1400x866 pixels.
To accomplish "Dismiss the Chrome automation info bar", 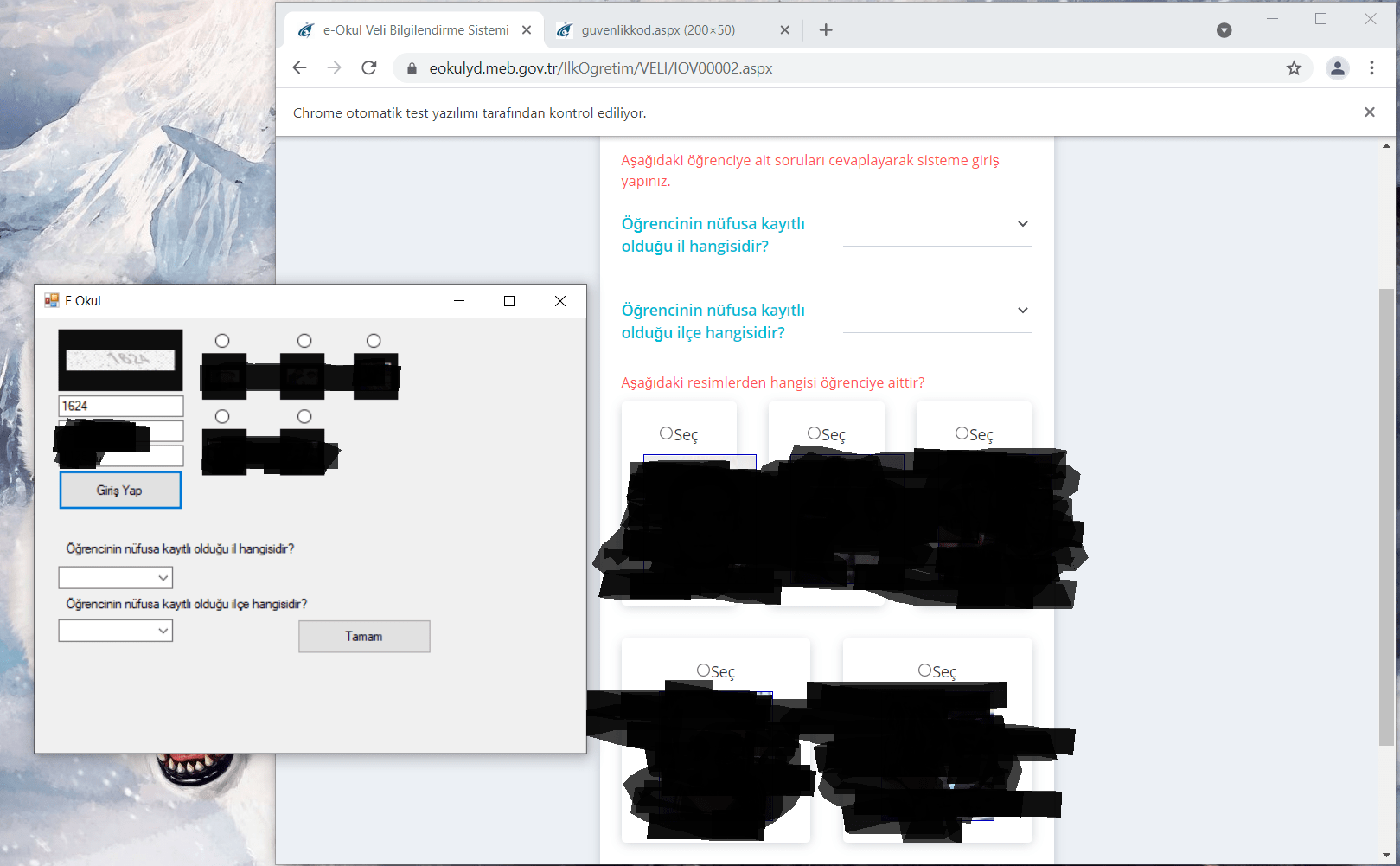I will (x=1370, y=112).
